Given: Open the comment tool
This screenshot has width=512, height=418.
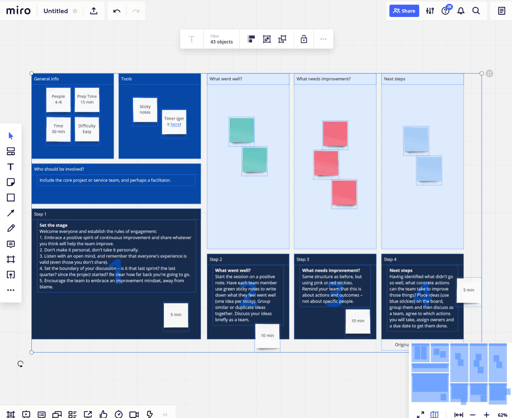Looking at the screenshot, I should point(11,244).
